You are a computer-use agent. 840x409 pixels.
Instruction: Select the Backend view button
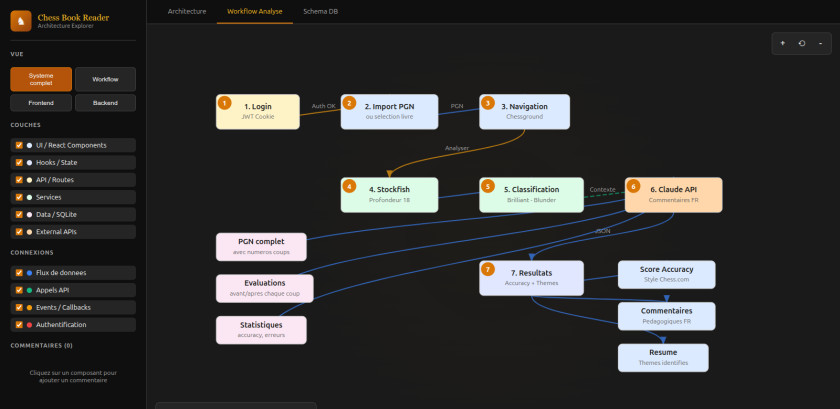(x=105, y=103)
